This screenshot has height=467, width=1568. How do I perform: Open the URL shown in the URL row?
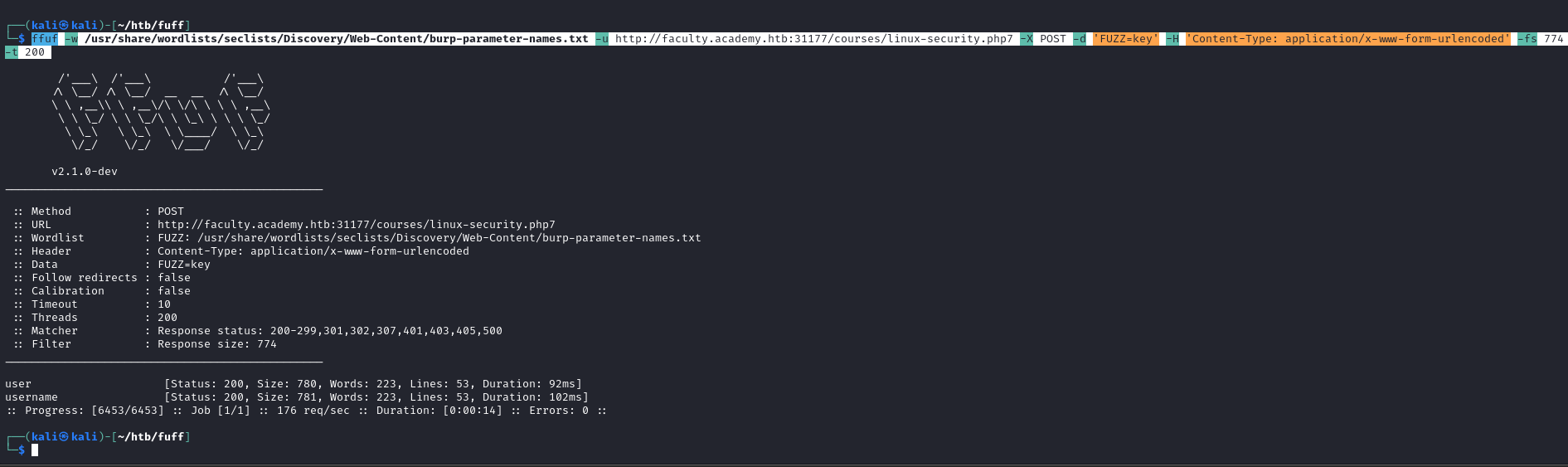(357, 225)
